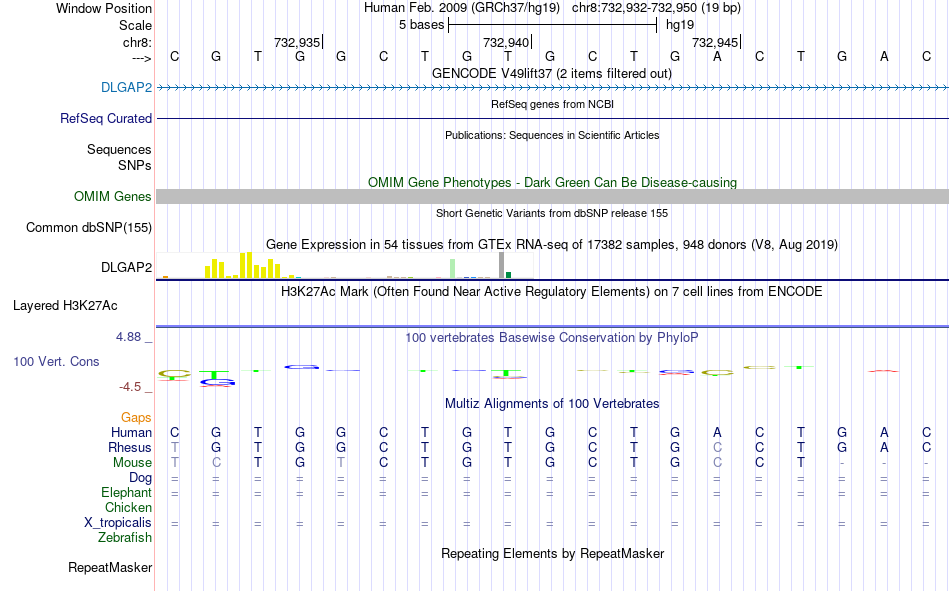Click the Common dbSNP(155) track label
Viewport: 950px width, 591px height.
point(88,227)
